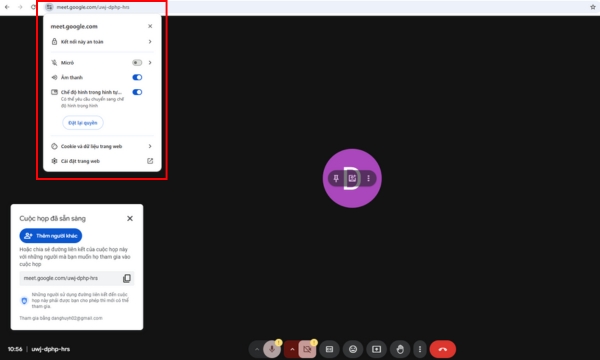Screen dimensions: 600x360
Task: Close the meet.google.com site info popup
Action: (x=150, y=26)
